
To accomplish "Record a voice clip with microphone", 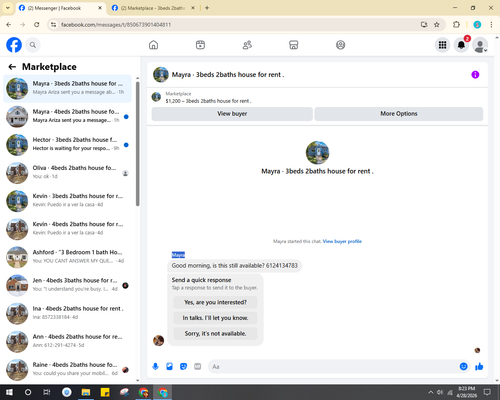I will pos(155,367).
